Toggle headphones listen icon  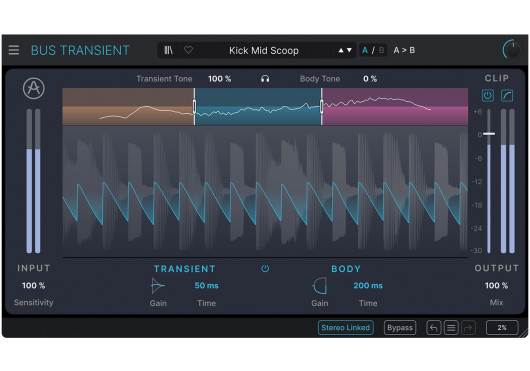(265, 79)
